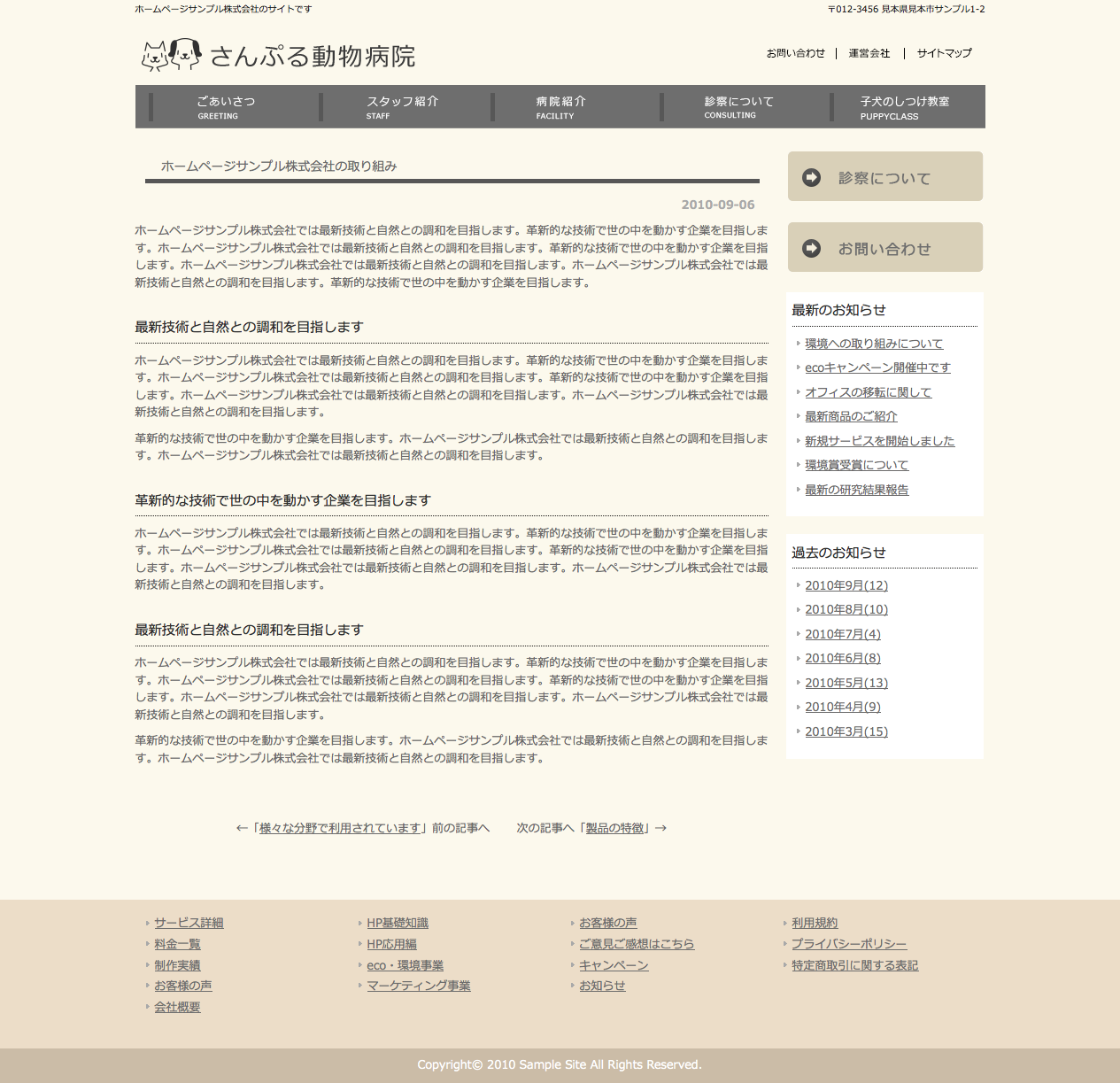Click the Copyright 2010 Sample Site text

tap(560, 1064)
